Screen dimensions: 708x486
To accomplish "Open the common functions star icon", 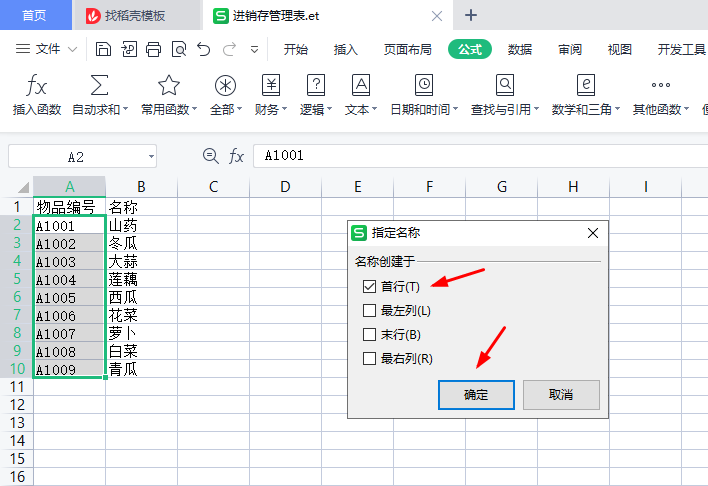I will 168,85.
